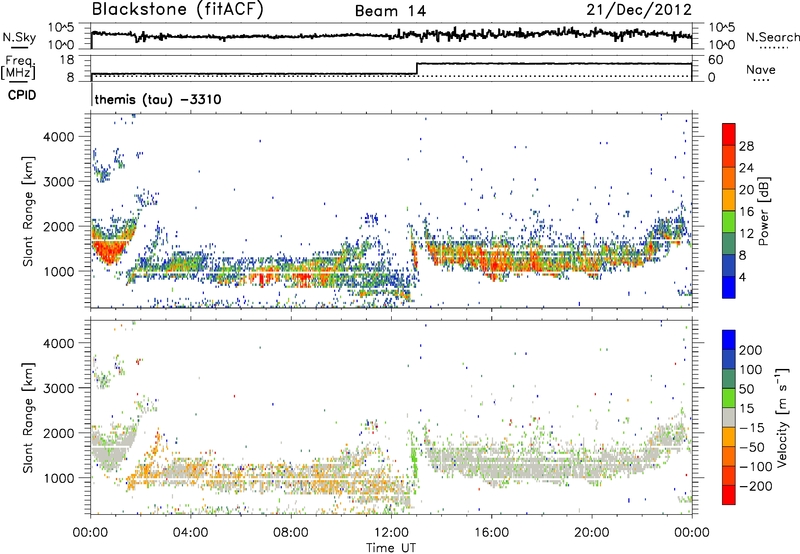Click the solid line sample under N.Sky
Screen dimensions: 800x554
tap(19, 48)
